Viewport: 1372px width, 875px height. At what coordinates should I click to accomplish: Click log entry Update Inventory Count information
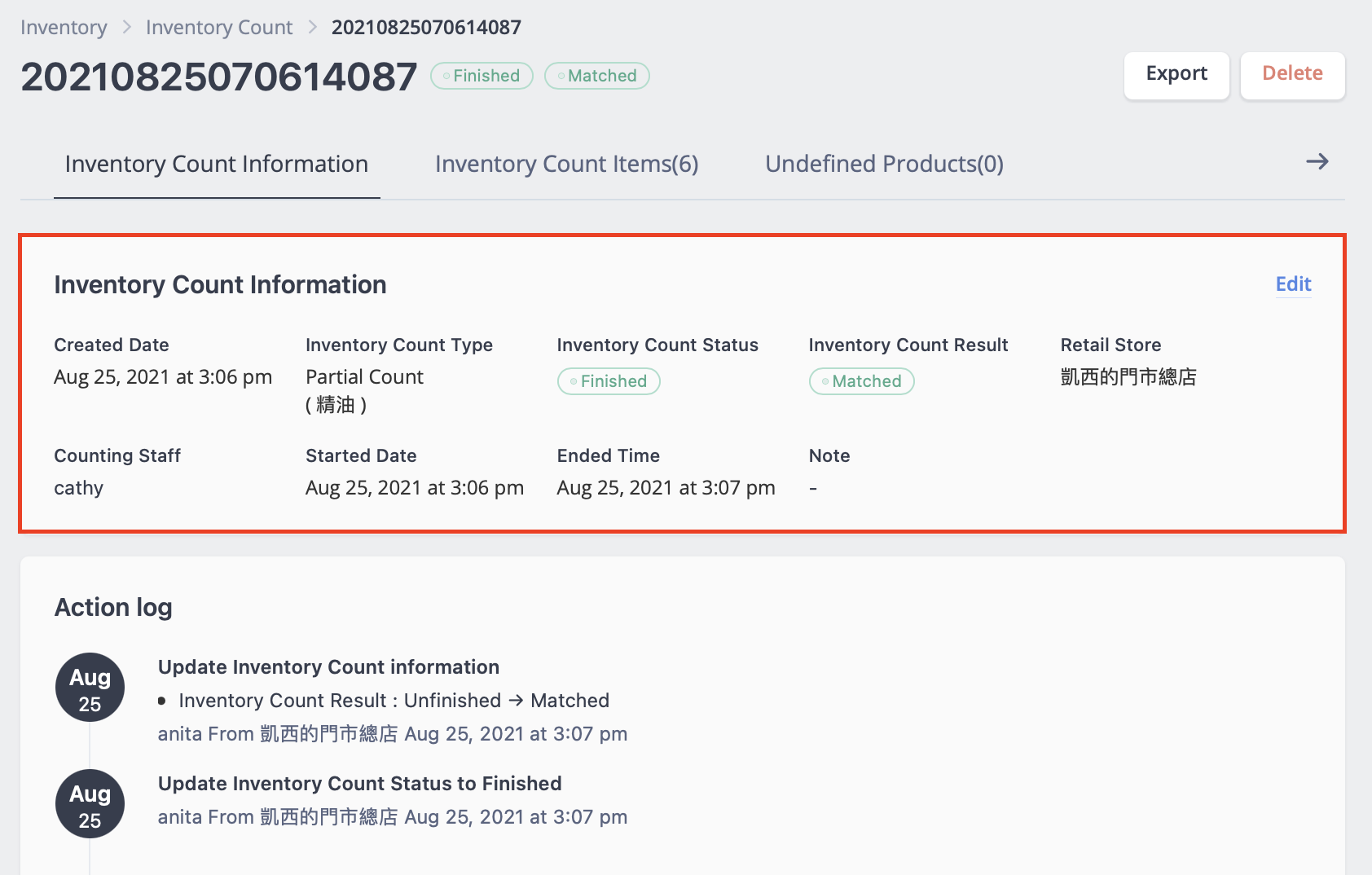328,667
